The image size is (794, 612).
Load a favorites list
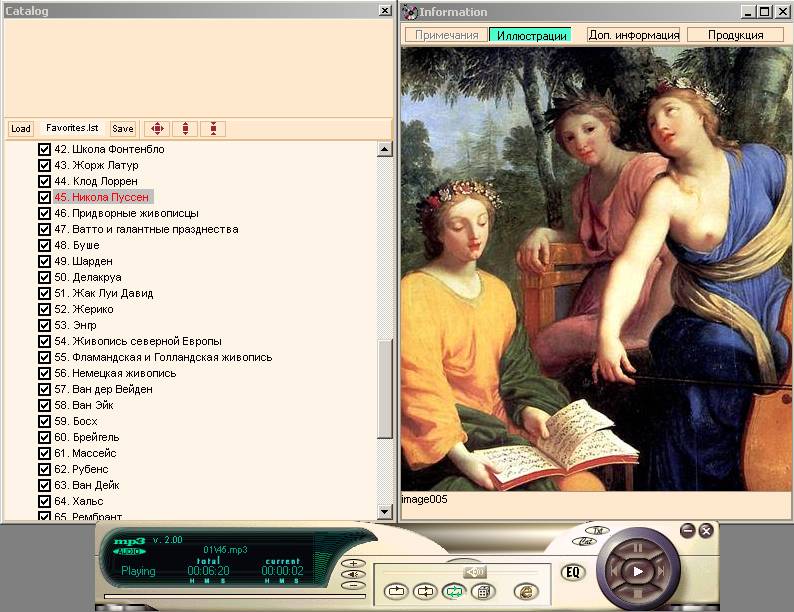click(x=21, y=129)
